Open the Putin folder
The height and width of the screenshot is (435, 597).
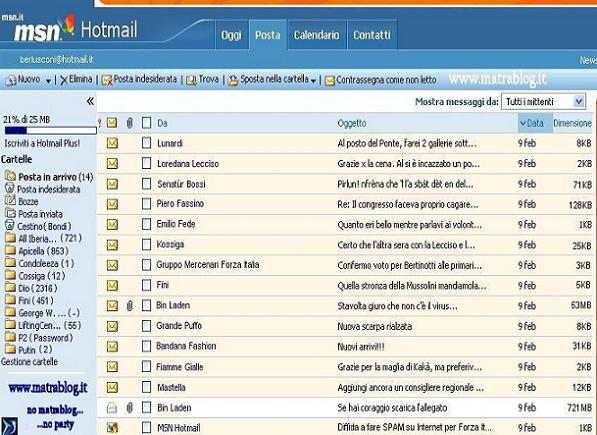(x=29, y=349)
